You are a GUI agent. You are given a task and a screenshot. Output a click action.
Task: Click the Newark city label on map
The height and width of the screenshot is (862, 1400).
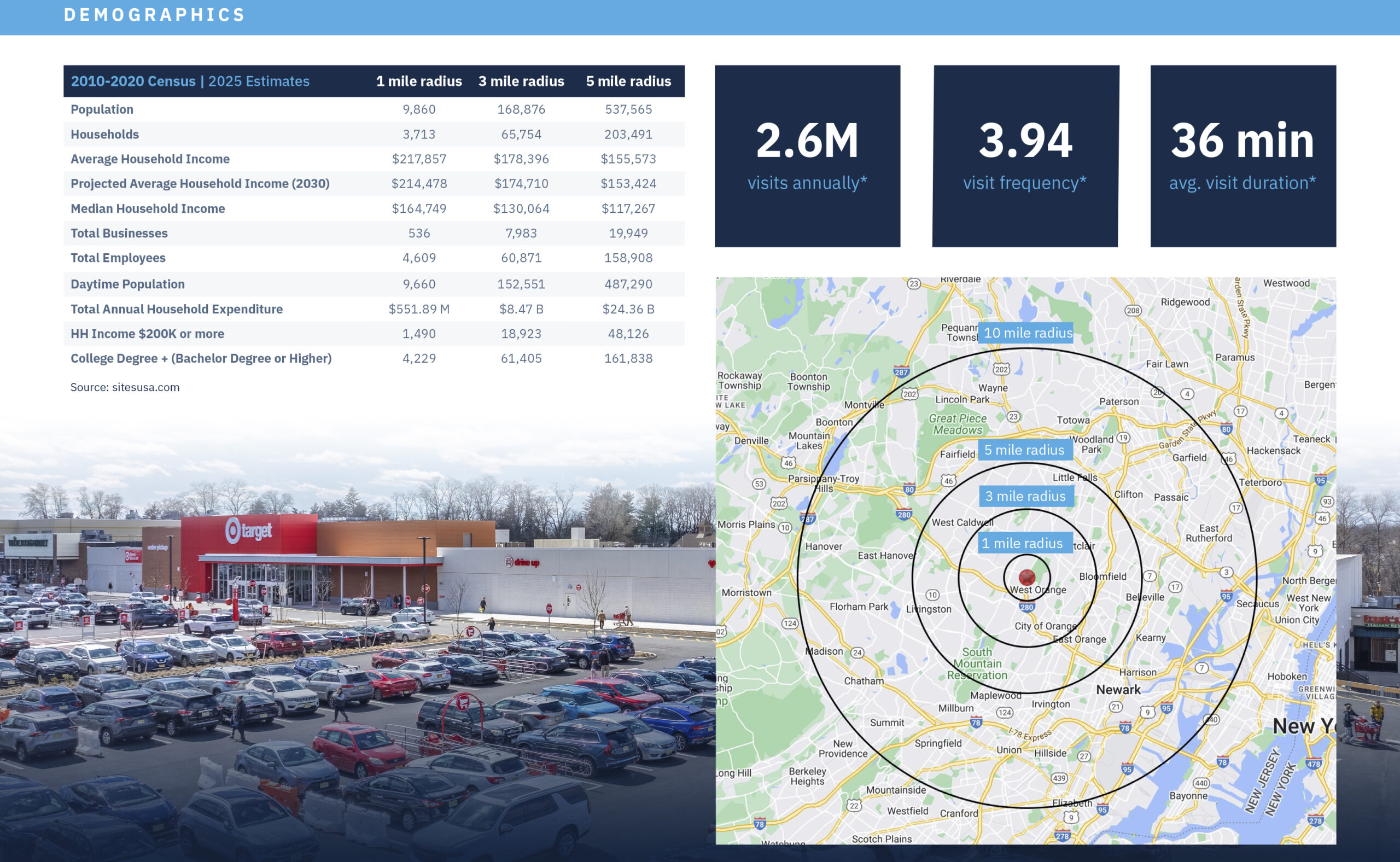(1118, 690)
